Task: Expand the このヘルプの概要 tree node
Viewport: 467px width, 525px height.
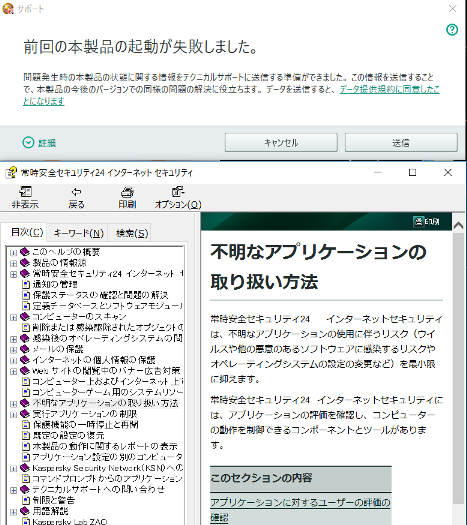Action: [x=13, y=252]
